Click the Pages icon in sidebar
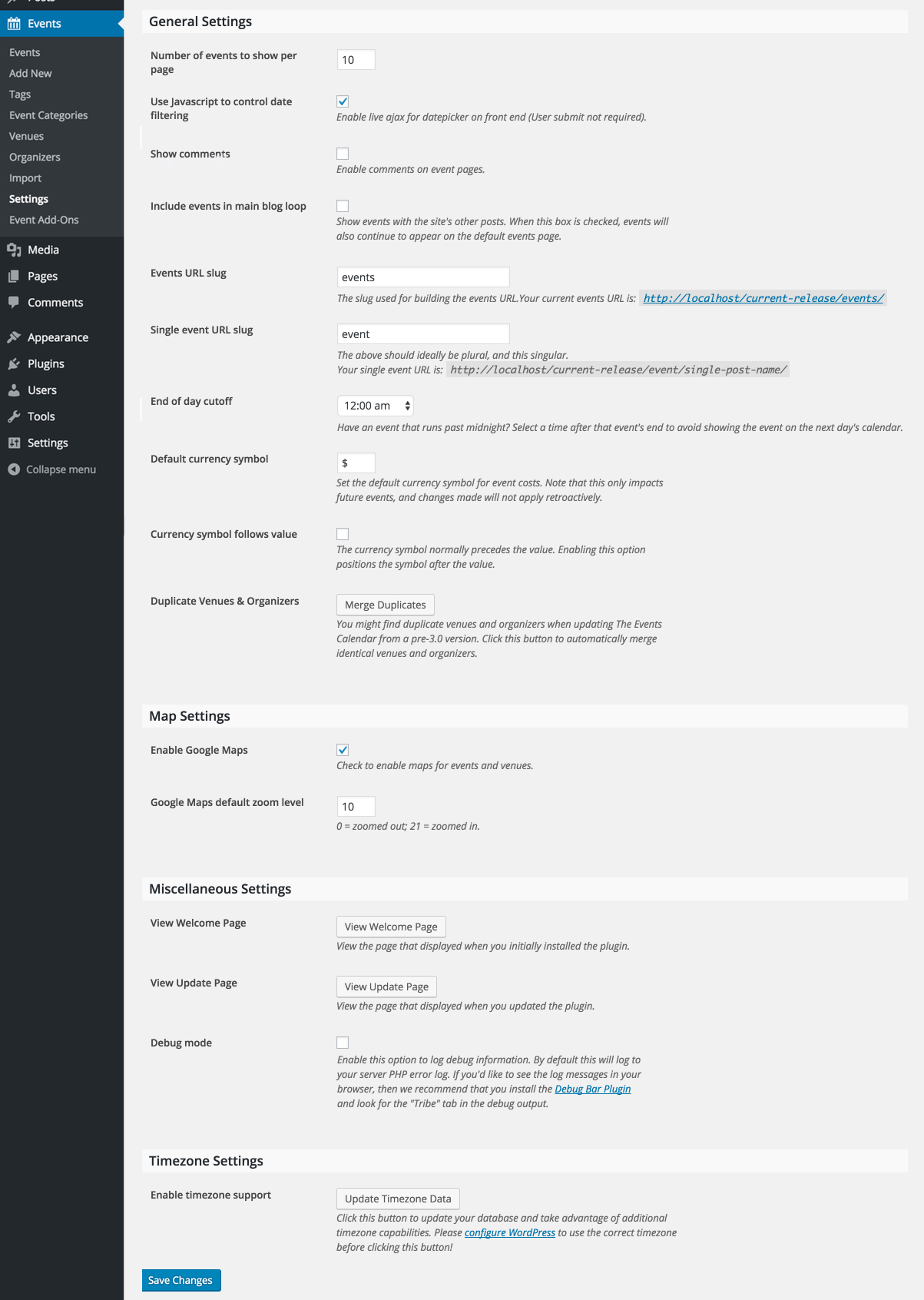This screenshot has width=924, height=1300. (x=15, y=276)
